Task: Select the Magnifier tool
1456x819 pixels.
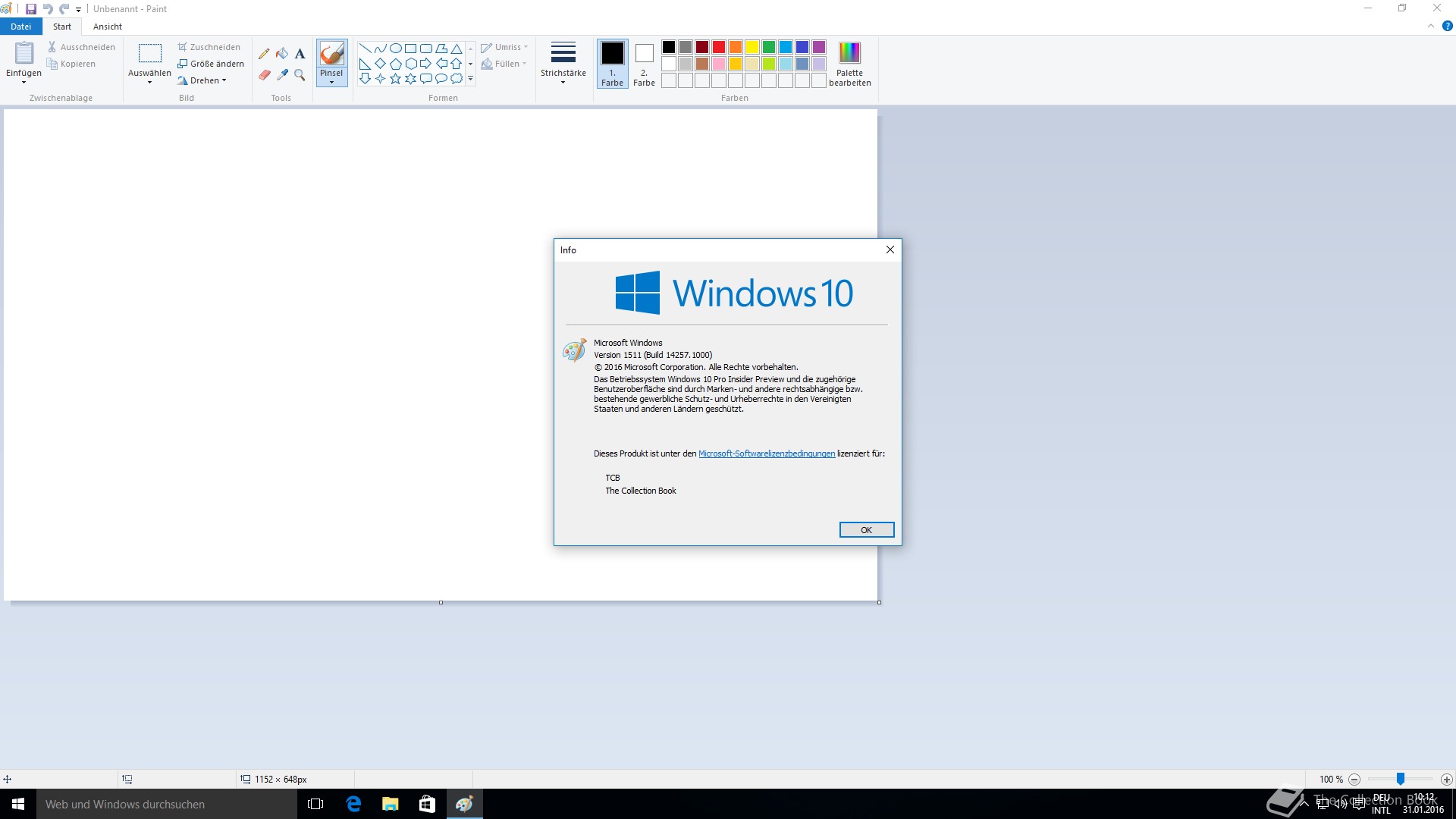Action: pyautogui.click(x=300, y=75)
